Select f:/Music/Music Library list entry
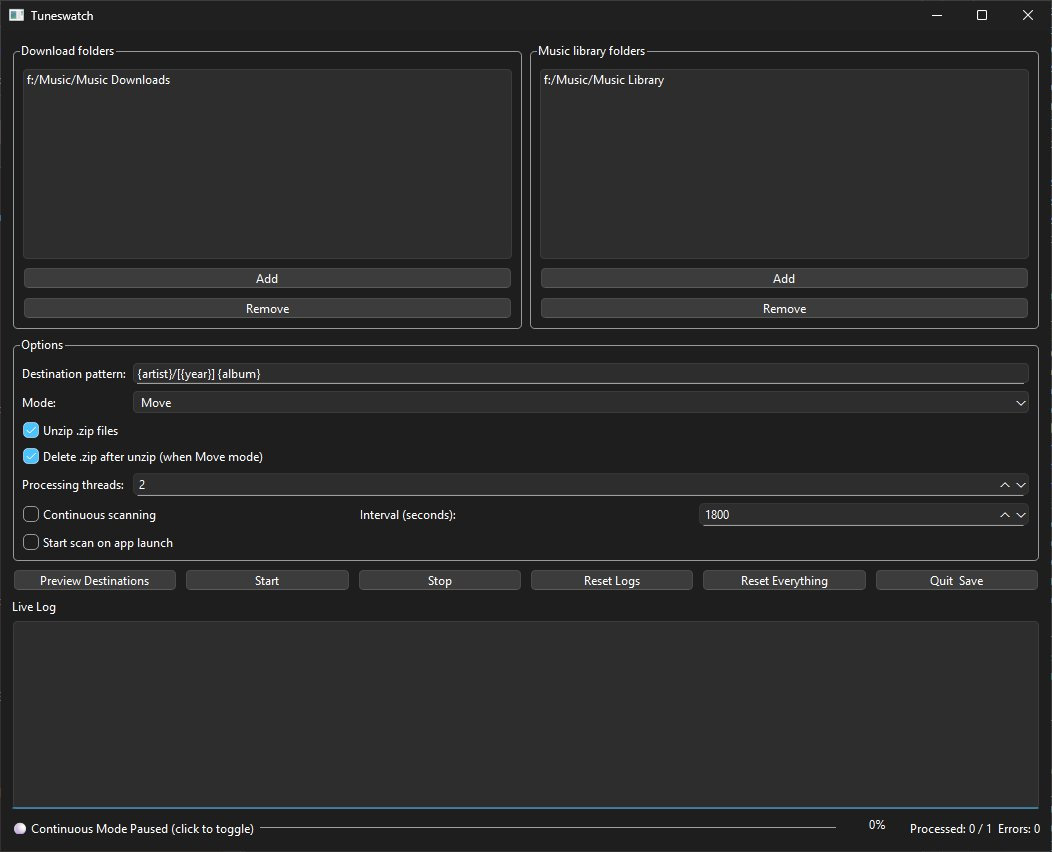This screenshot has height=852, width=1052. [x=604, y=80]
